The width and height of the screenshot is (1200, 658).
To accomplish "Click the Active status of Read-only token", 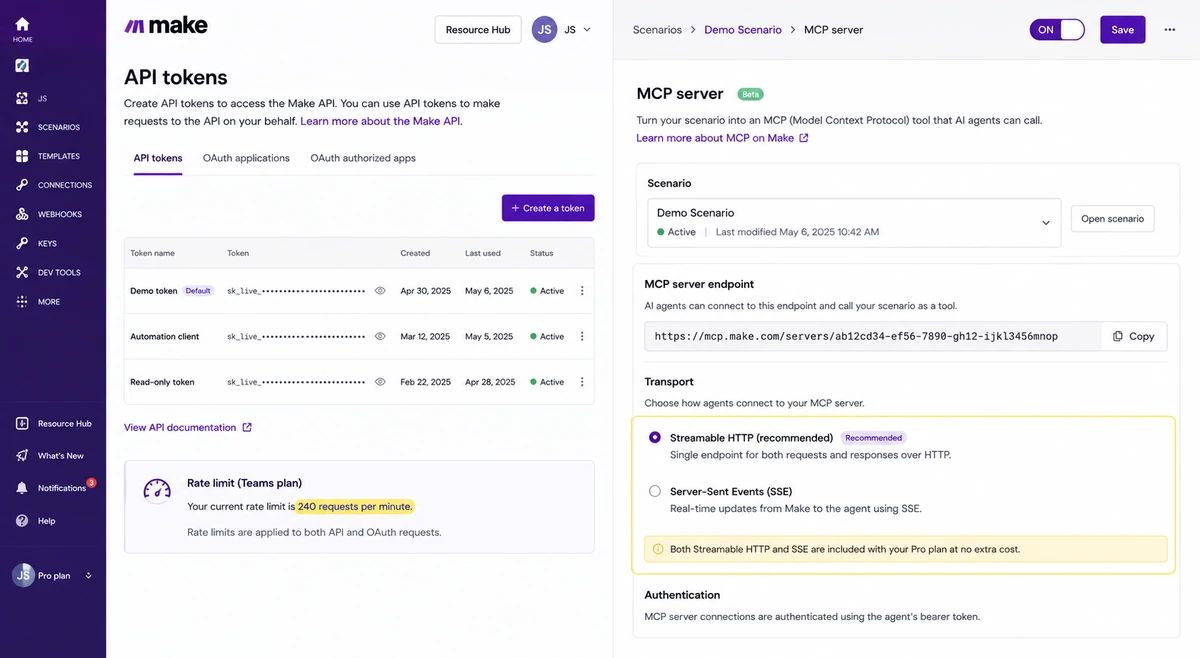I will coord(547,382).
